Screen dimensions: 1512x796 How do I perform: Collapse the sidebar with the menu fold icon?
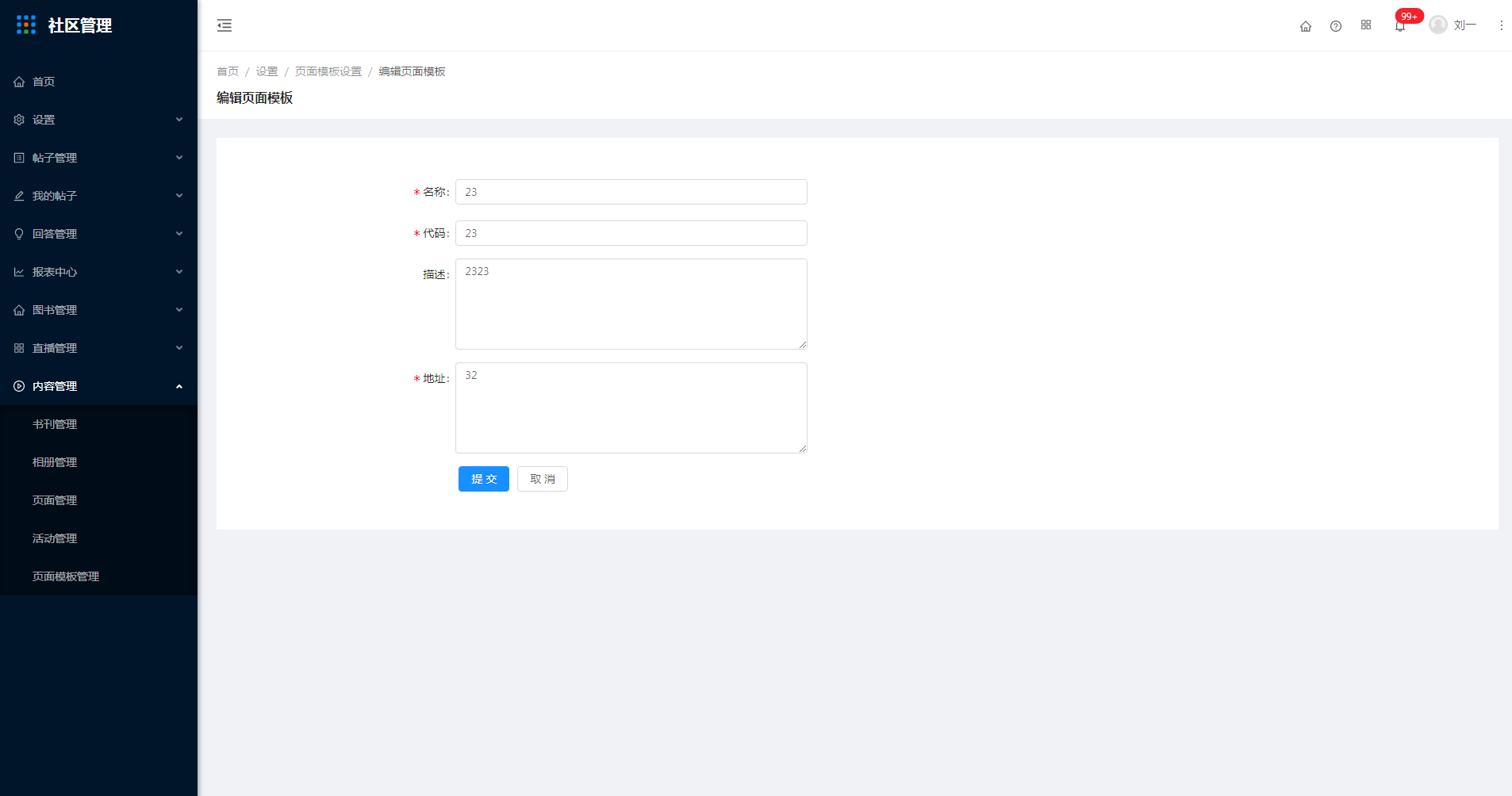tap(224, 25)
